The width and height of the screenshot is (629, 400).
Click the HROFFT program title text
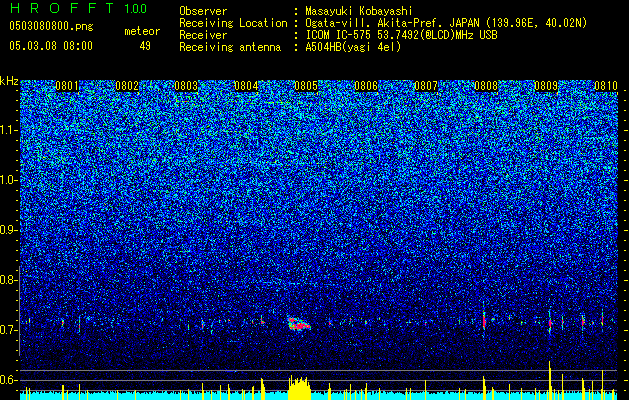(62, 8)
